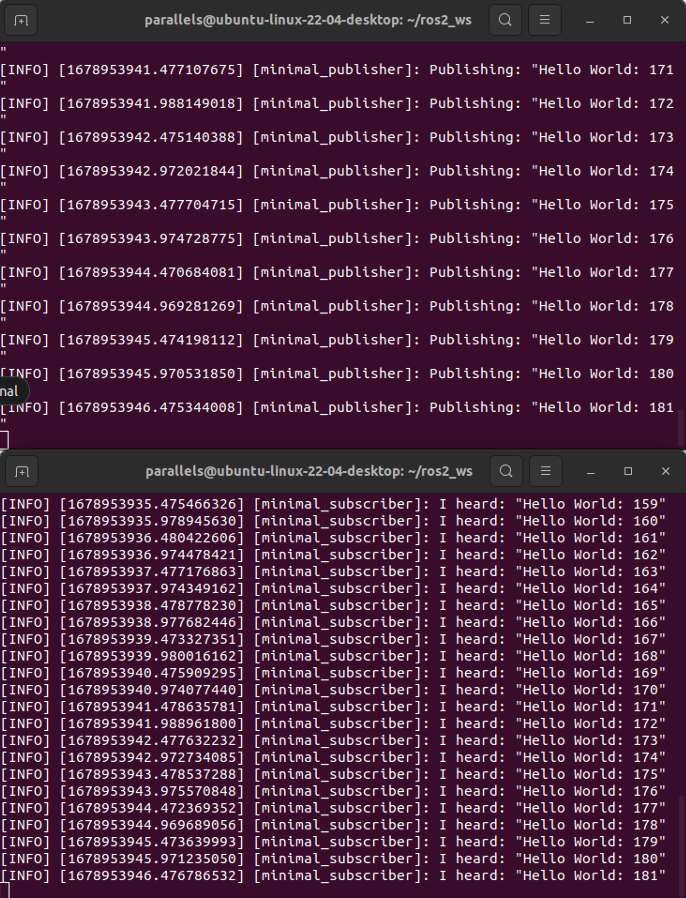Maximize the minimal_publisher terminal window
The image size is (686, 898).
click(x=627, y=20)
